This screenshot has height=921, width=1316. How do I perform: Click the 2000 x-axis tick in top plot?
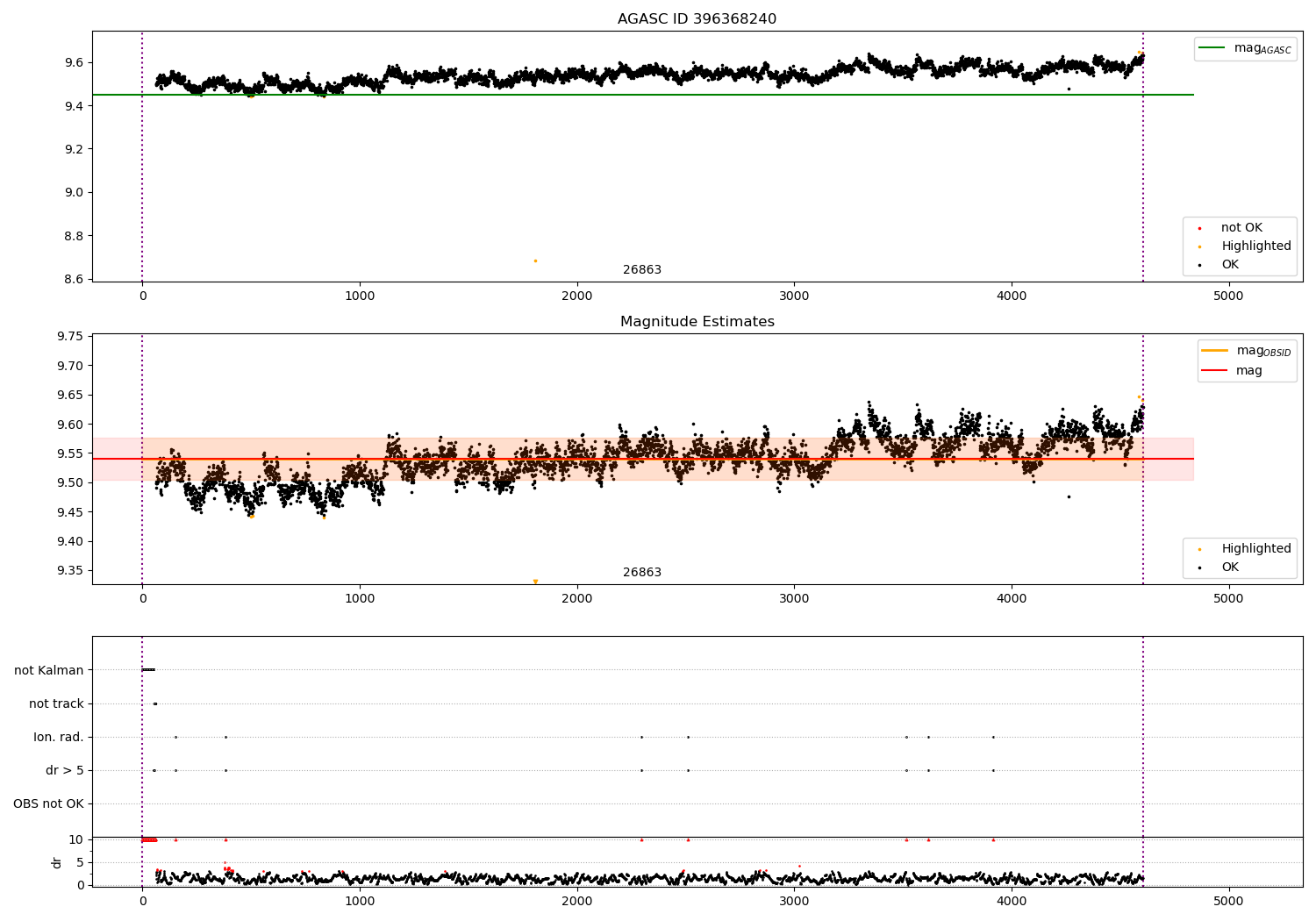click(576, 296)
